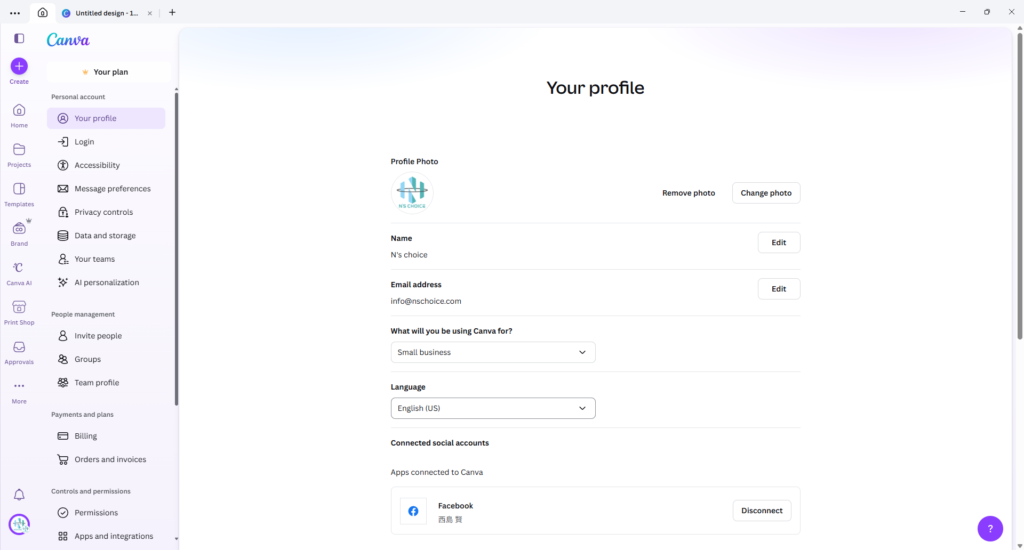This screenshot has height=550, width=1024.
Task: Click the purple Create plus icon
Action: coord(19,66)
